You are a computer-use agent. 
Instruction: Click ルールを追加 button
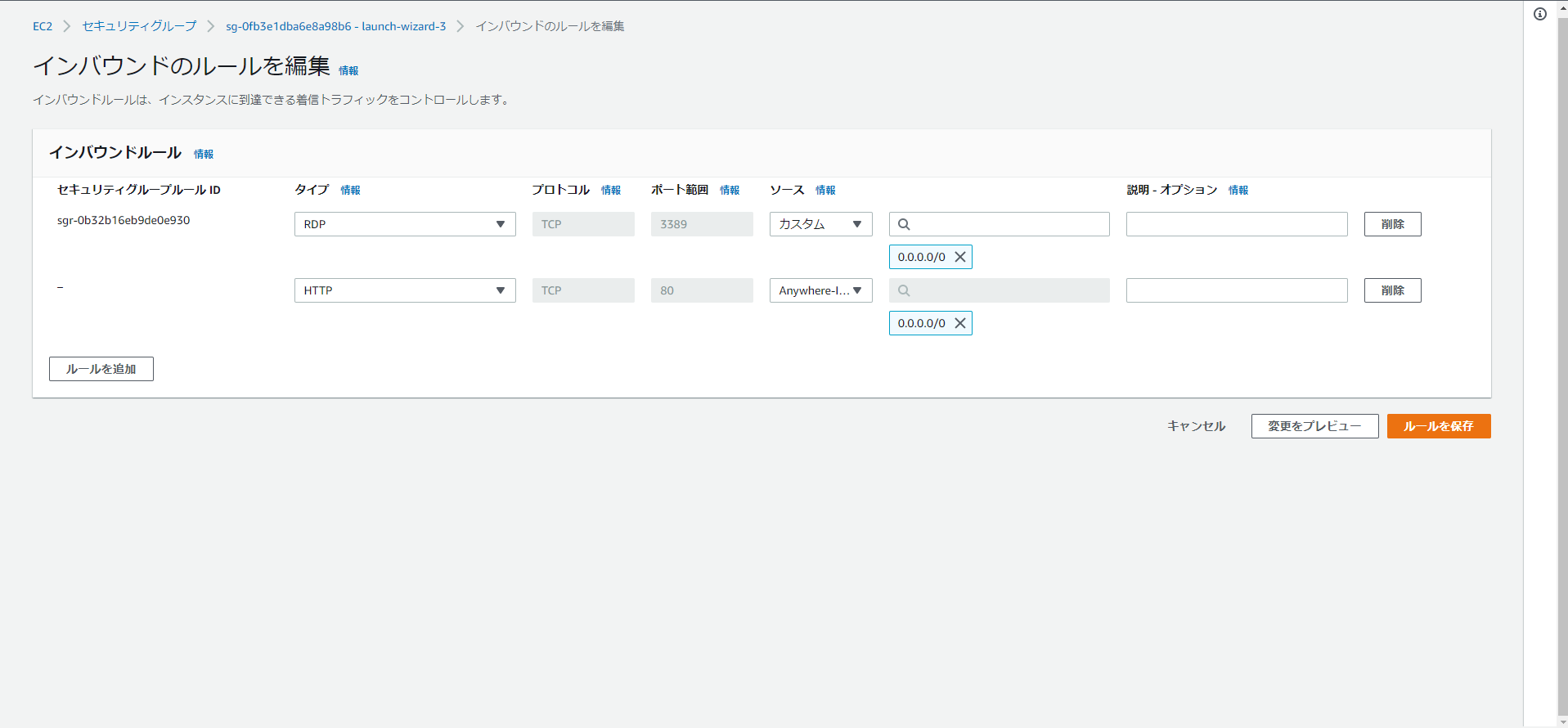point(101,369)
